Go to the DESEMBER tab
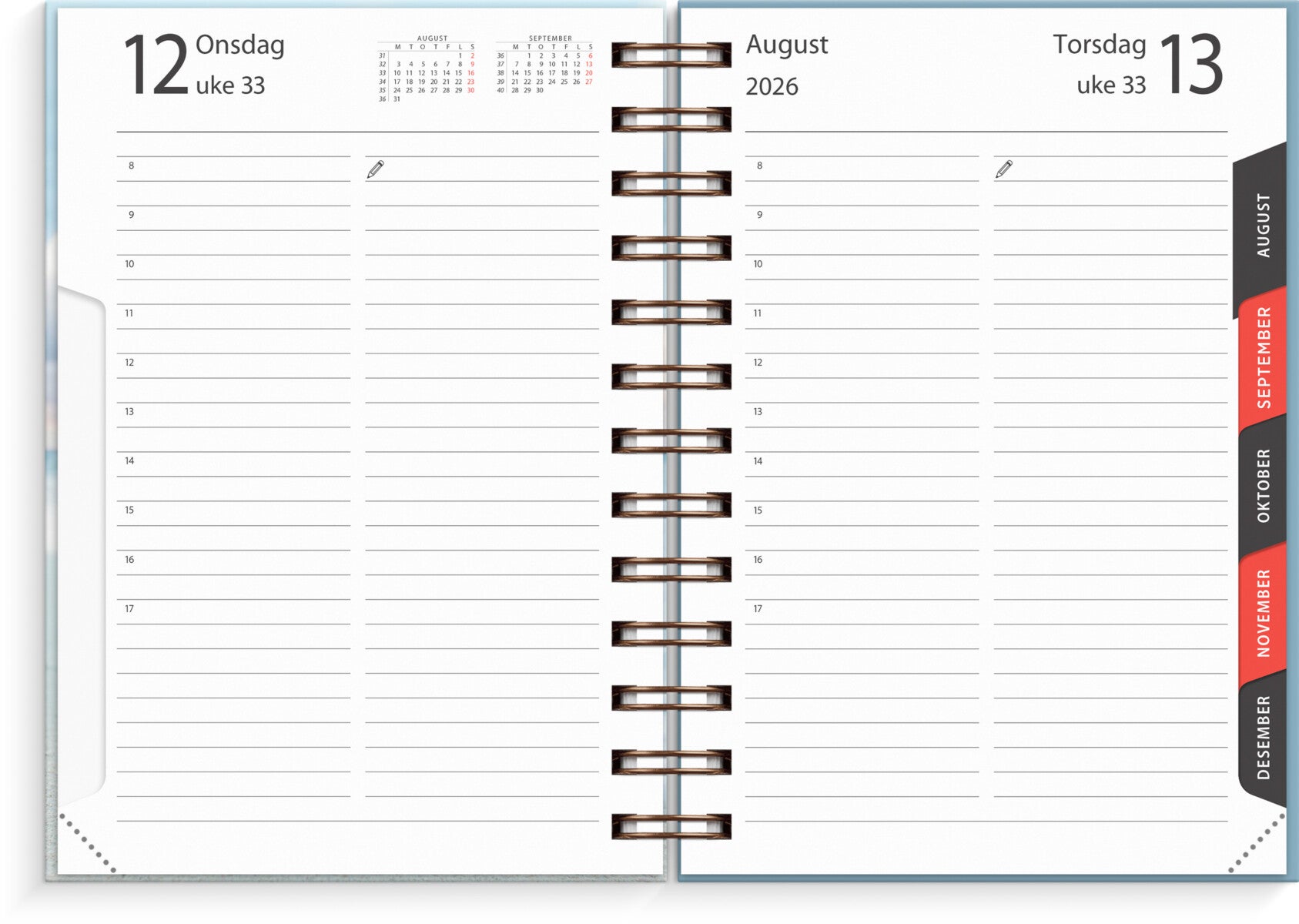 tap(1264, 737)
